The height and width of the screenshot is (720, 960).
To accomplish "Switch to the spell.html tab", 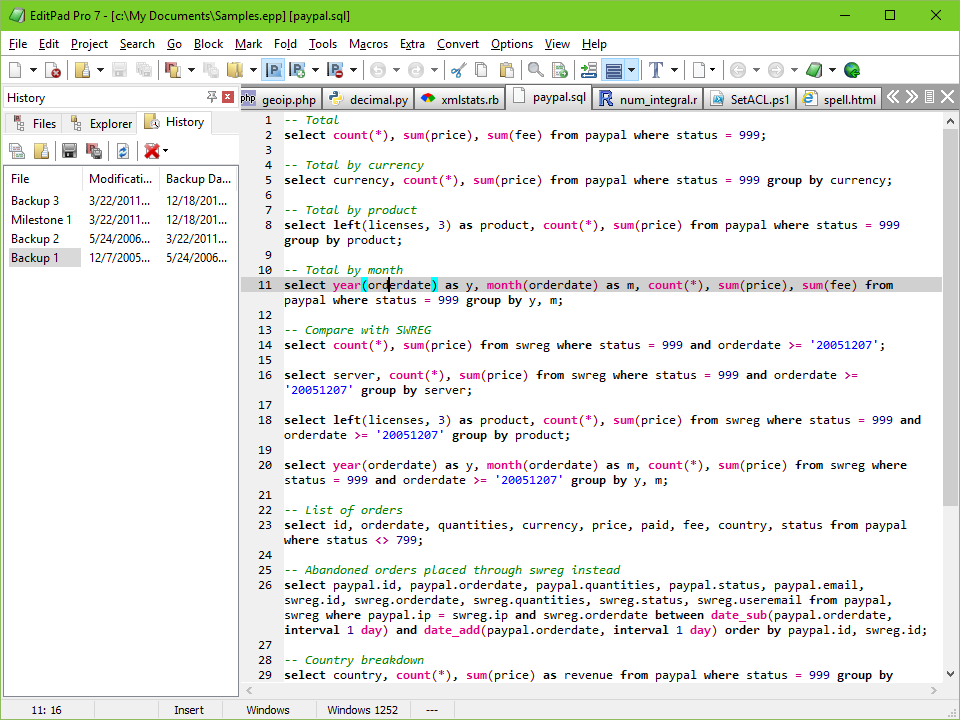I will coord(839,99).
